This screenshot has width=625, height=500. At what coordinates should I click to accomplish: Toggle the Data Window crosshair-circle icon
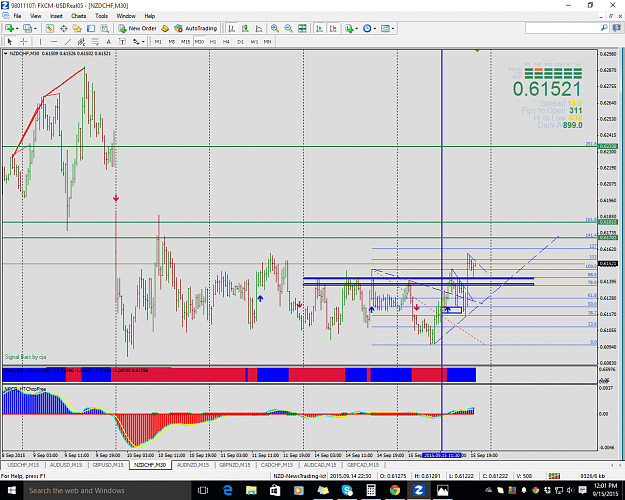pos(63,28)
